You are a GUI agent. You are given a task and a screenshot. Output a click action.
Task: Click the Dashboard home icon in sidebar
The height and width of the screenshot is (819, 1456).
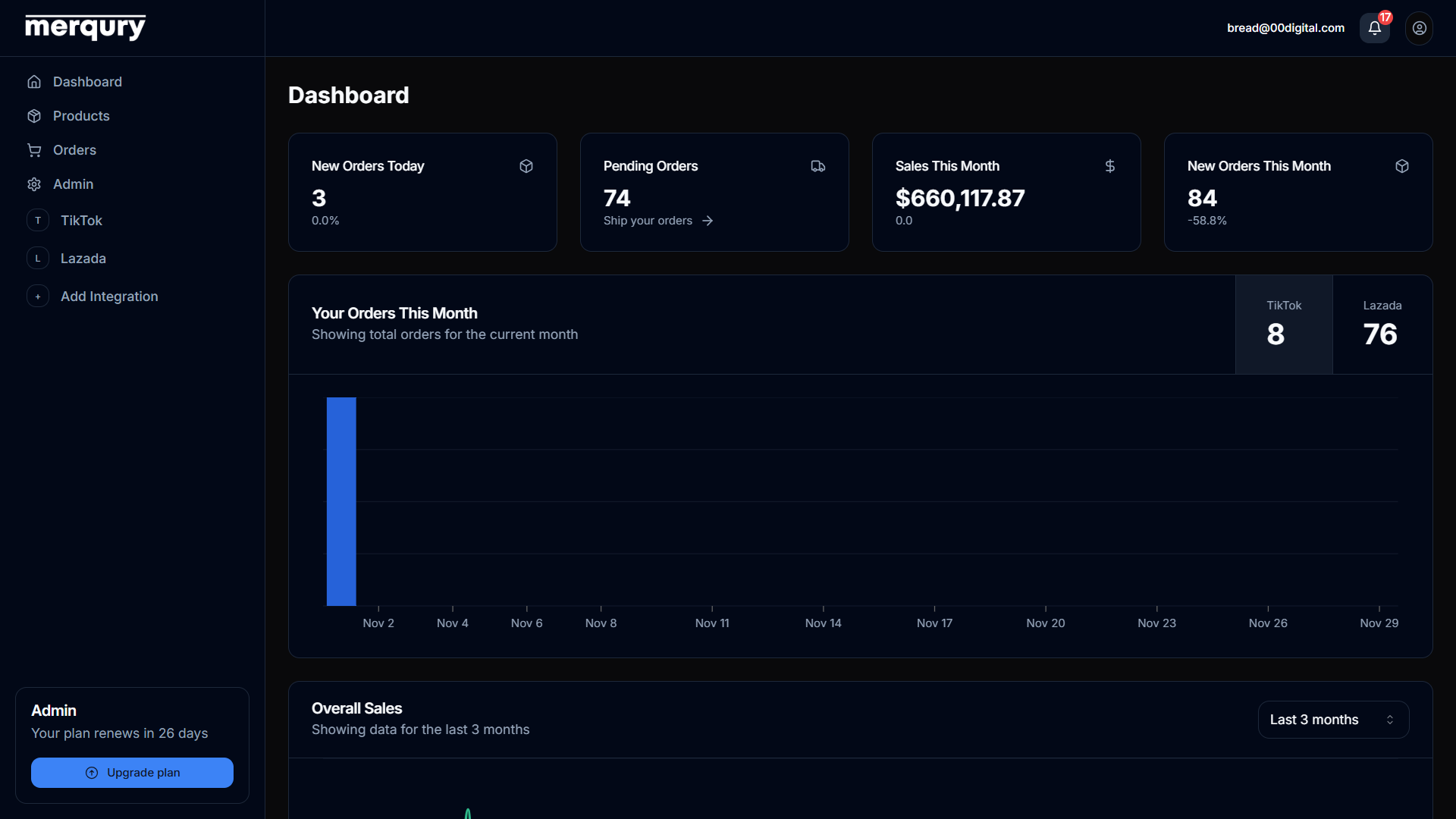coord(34,82)
